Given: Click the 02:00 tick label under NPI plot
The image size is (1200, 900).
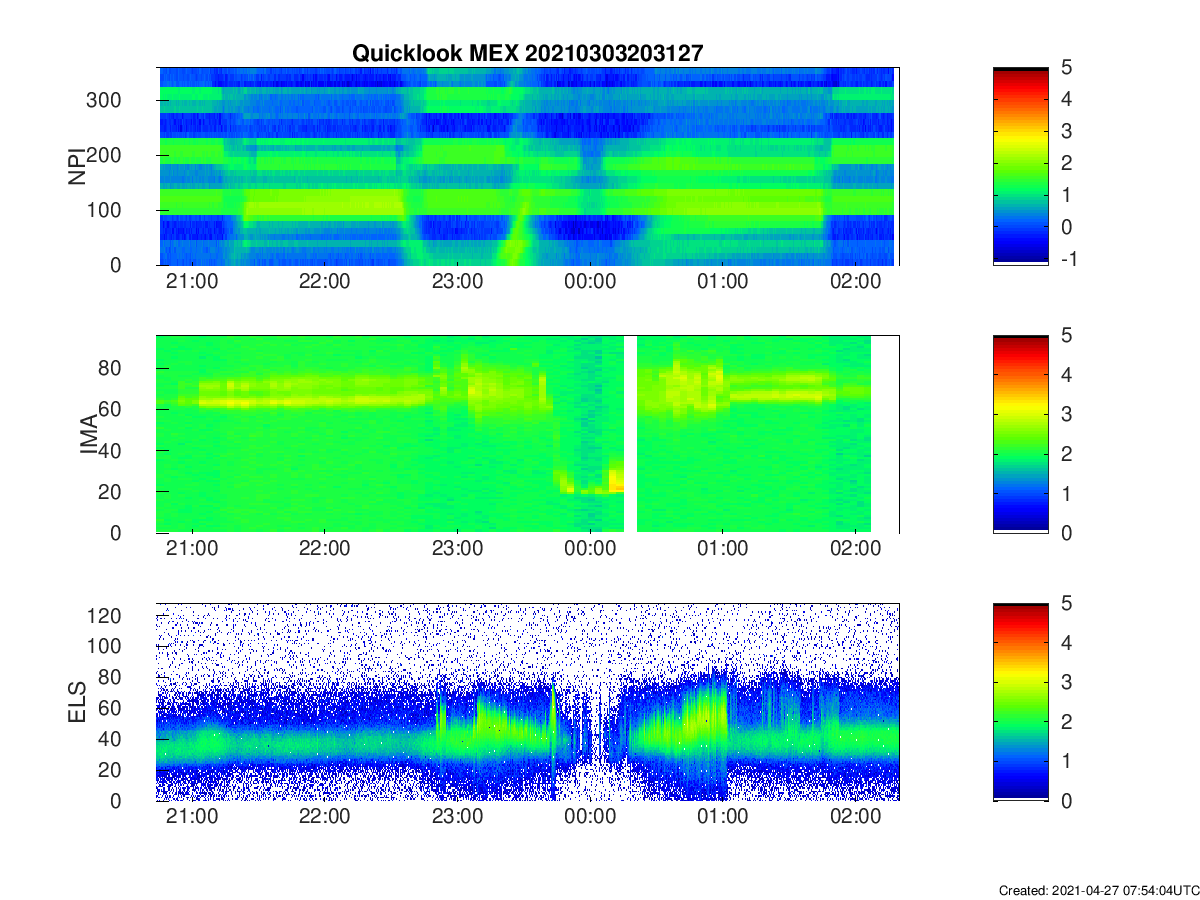Looking at the screenshot, I should (x=855, y=281).
